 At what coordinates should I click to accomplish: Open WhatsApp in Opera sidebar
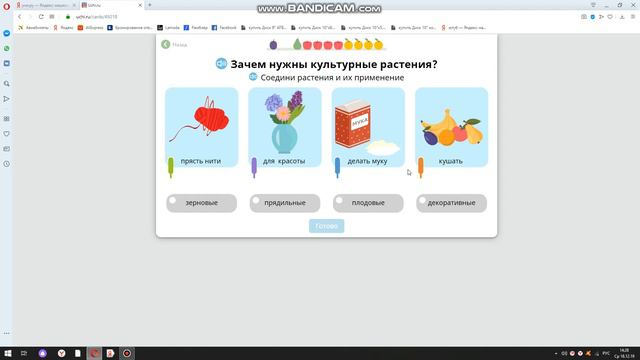[x=7, y=49]
